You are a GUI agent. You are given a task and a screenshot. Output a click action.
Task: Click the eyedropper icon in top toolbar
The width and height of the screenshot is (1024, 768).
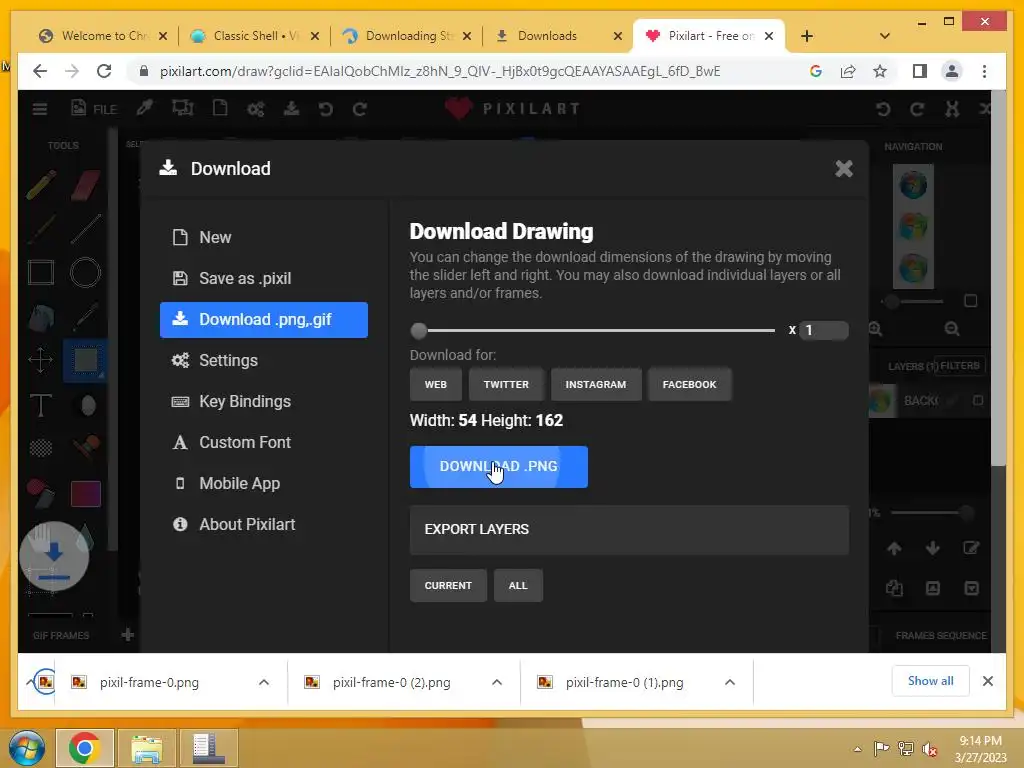coord(144,108)
